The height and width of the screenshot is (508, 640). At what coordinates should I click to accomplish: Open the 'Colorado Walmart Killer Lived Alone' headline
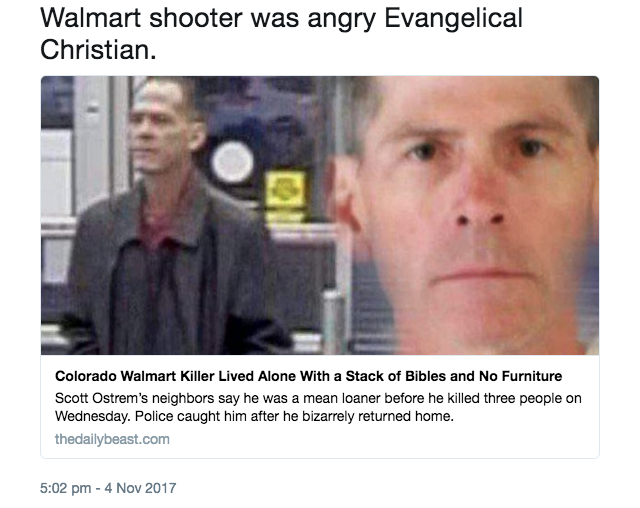309,376
